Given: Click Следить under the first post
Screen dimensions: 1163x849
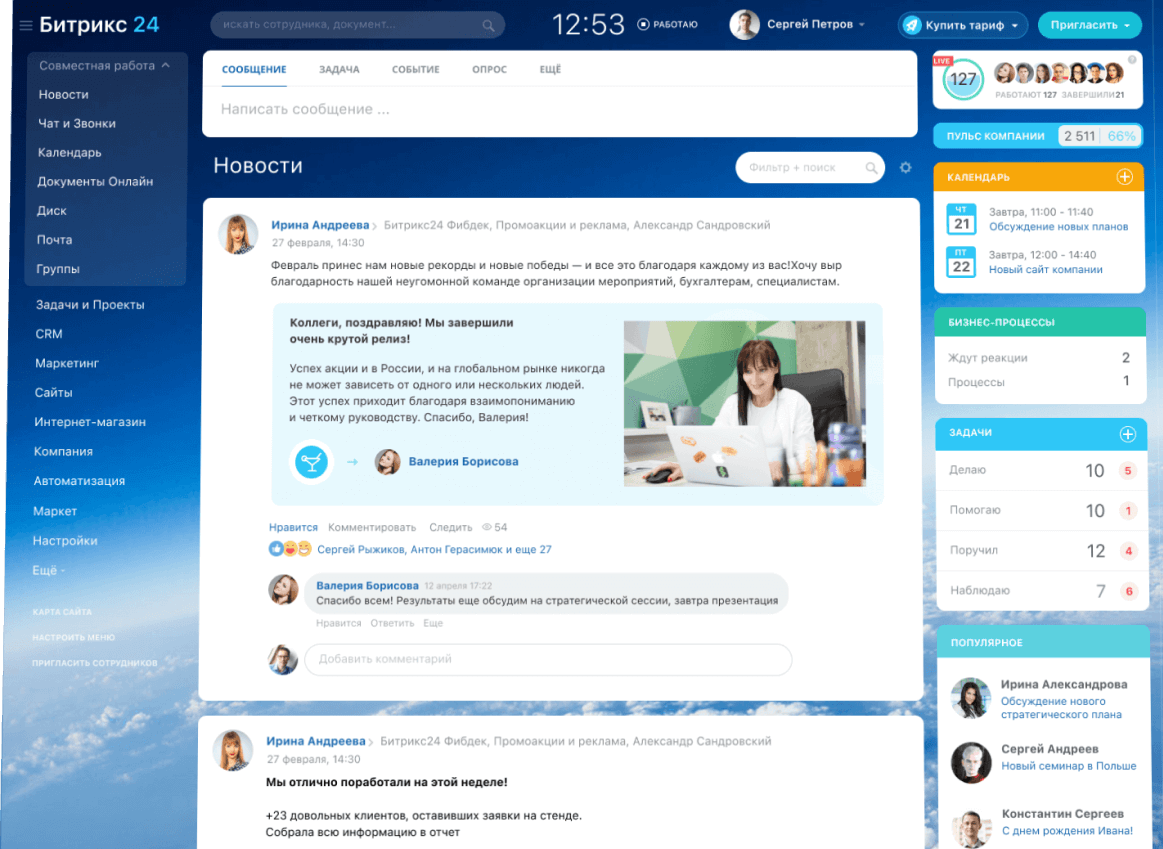Looking at the screenshot, I should pyautogui.click(x=450, y=527).
